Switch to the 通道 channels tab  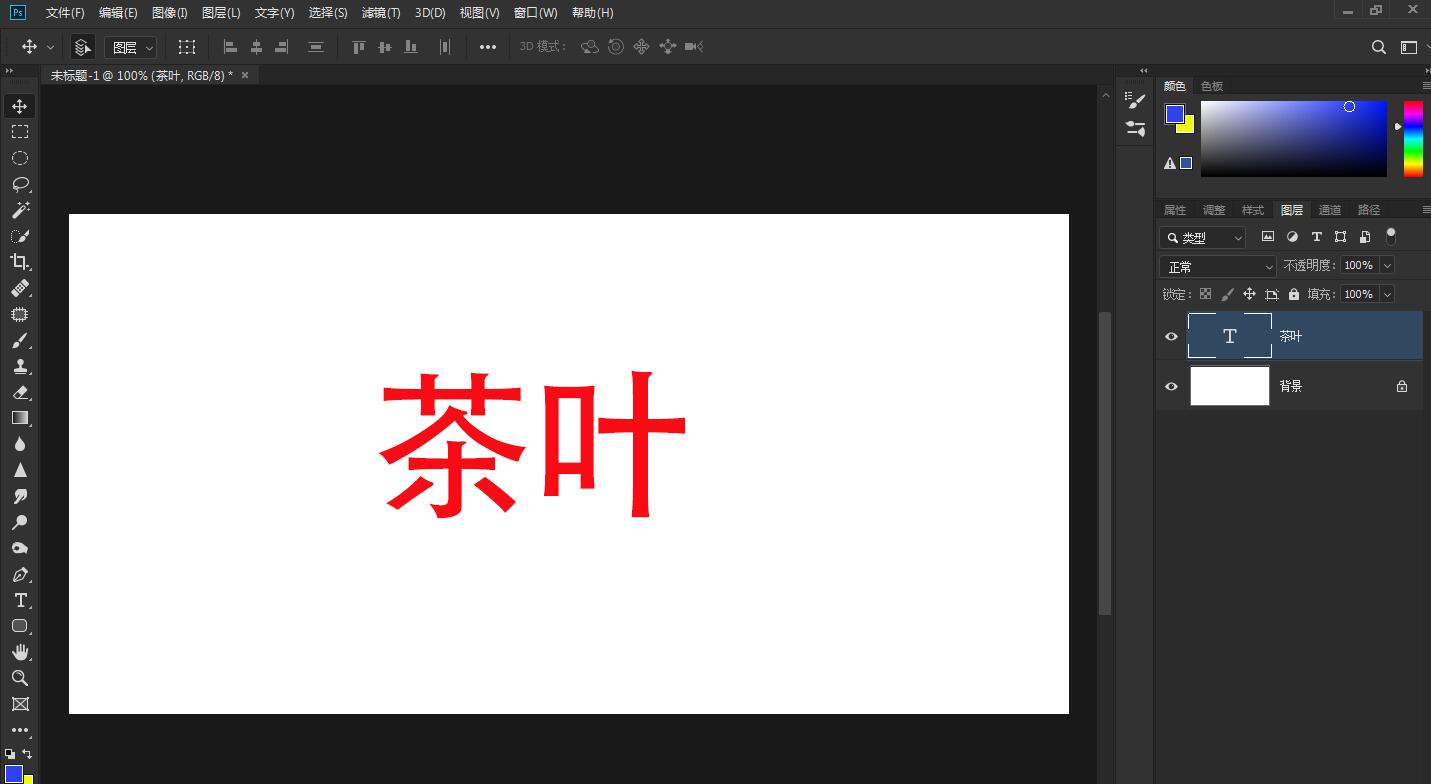click(1330, 209)
